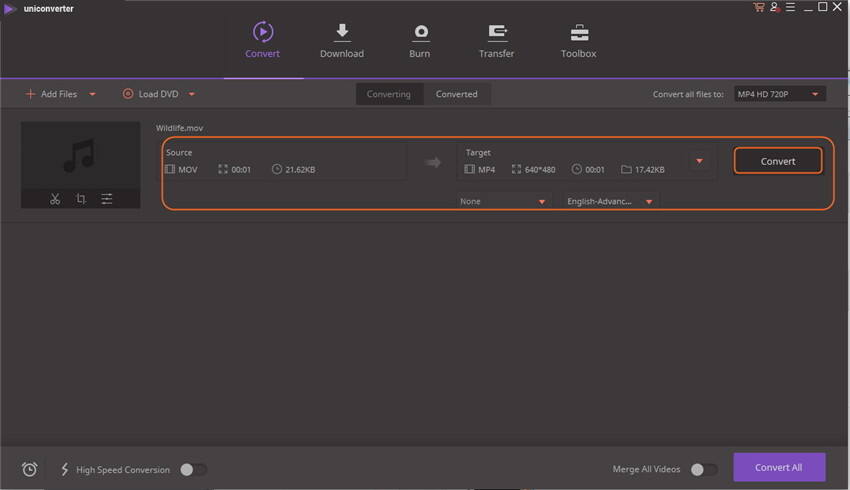The height and width of the screenshot is (490, 850).
Task: Click the uniconverter logo icon
Action: point(10,9)
